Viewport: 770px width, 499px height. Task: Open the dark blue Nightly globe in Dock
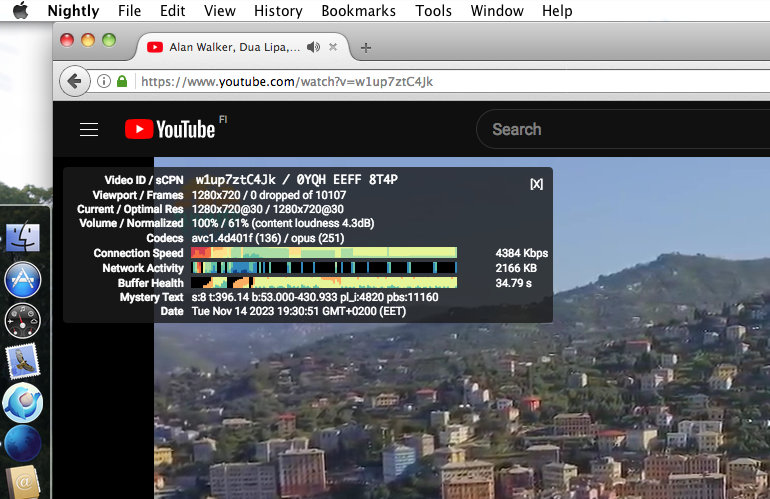23,443
